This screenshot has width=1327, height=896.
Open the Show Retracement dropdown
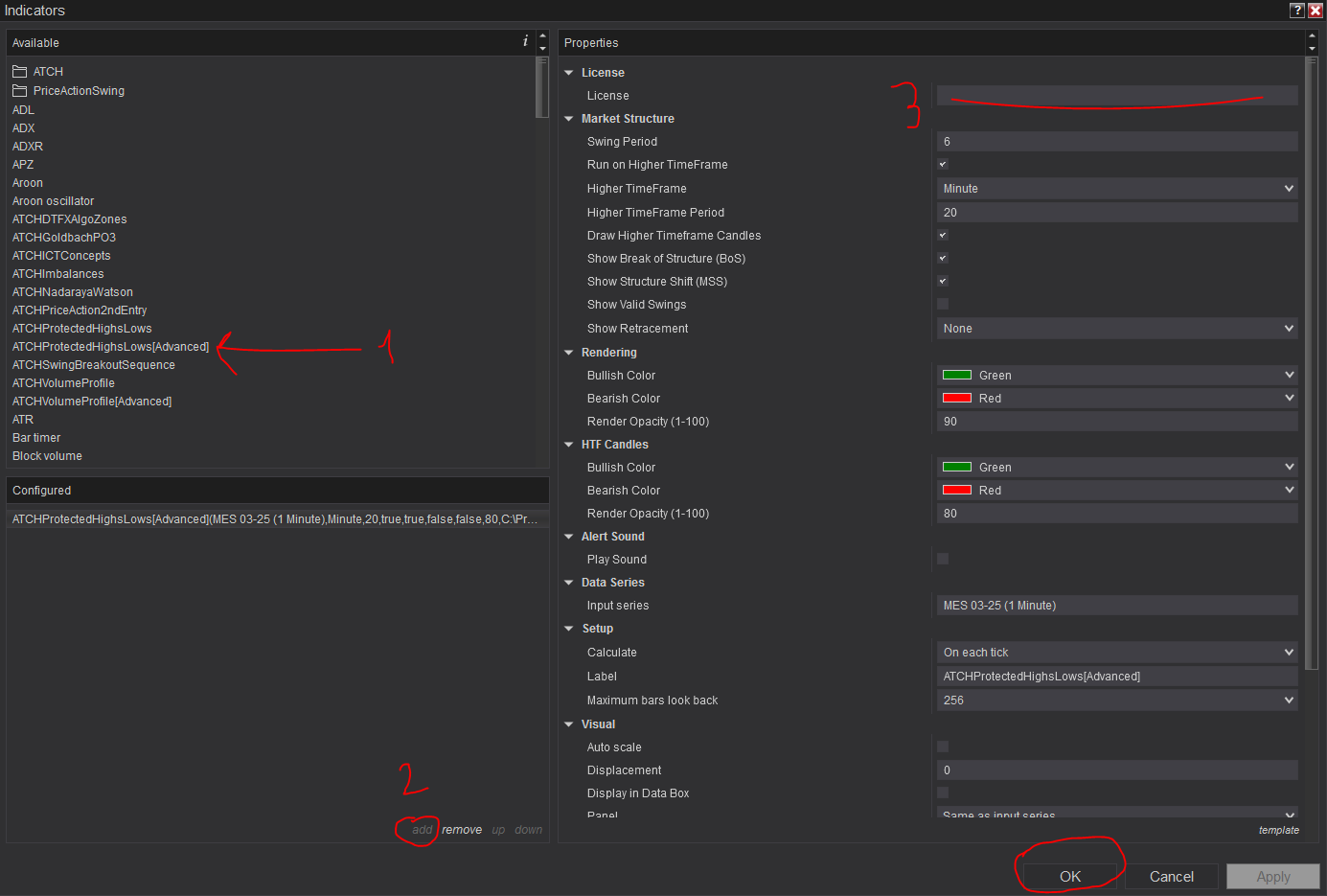point(1117,329)
